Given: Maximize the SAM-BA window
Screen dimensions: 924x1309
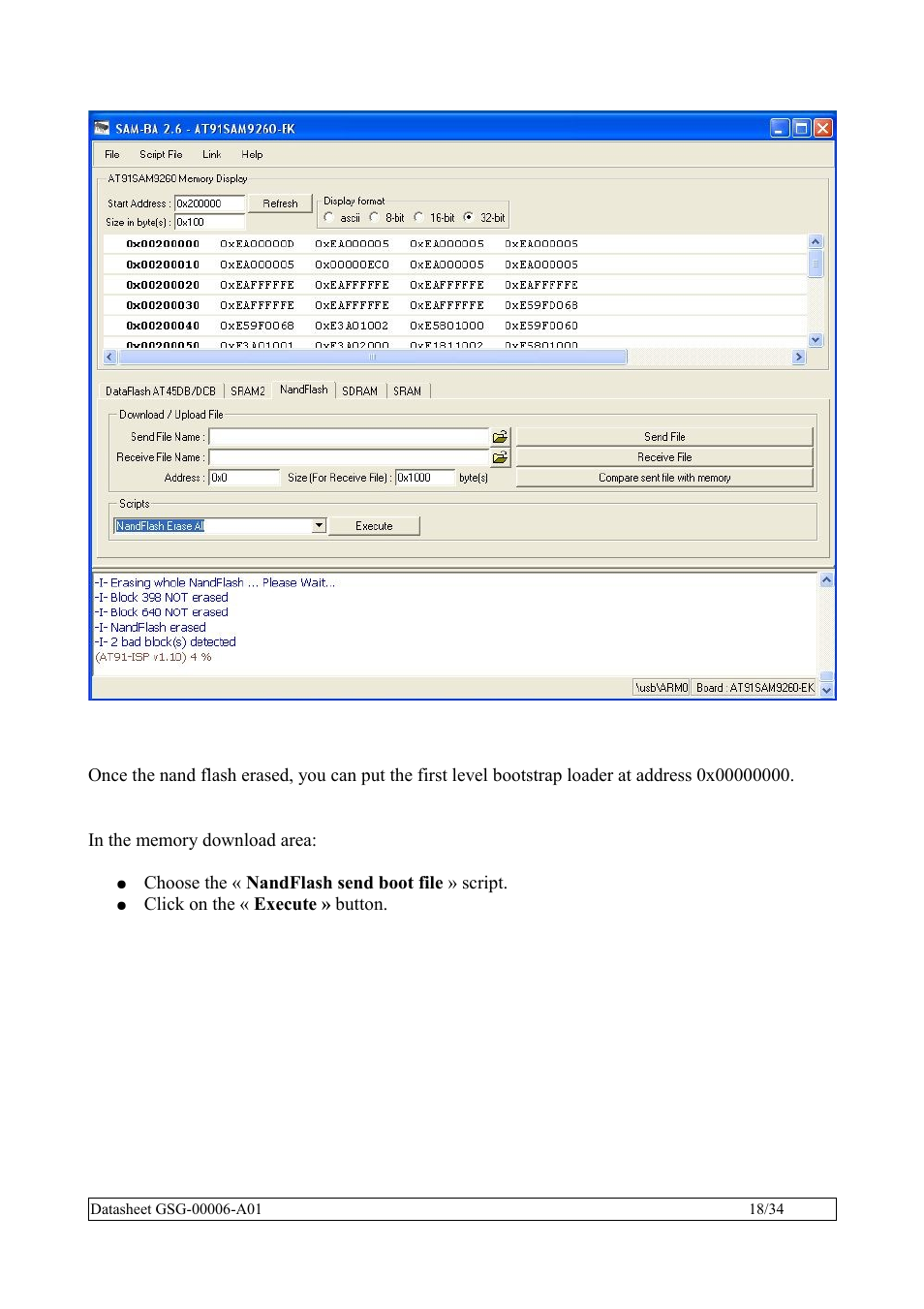Looking at the screenshot, I should [801, 128].
